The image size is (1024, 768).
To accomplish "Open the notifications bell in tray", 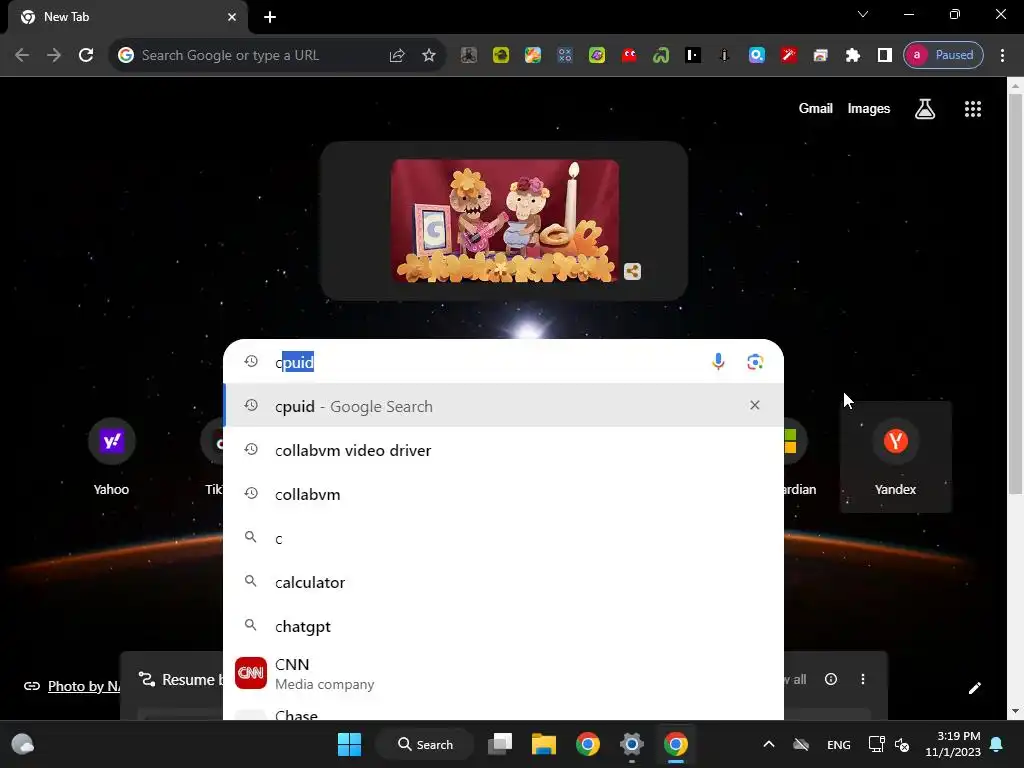I will (x=997, y=744).
